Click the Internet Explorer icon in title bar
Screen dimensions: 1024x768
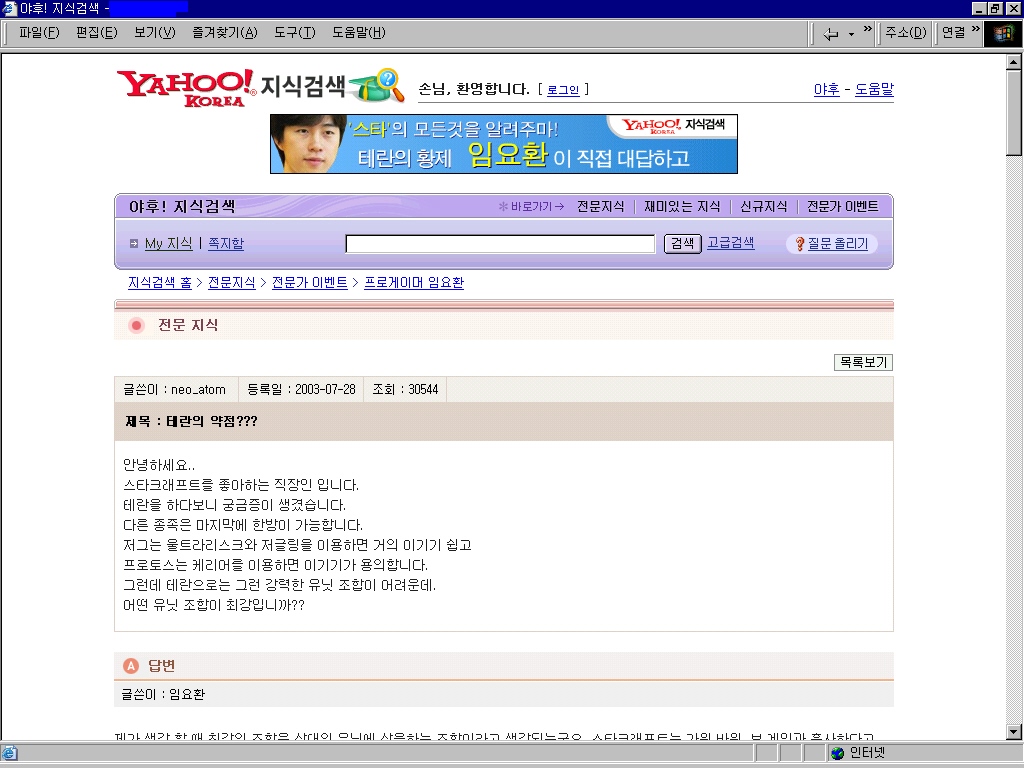click(x=9, y=8)
